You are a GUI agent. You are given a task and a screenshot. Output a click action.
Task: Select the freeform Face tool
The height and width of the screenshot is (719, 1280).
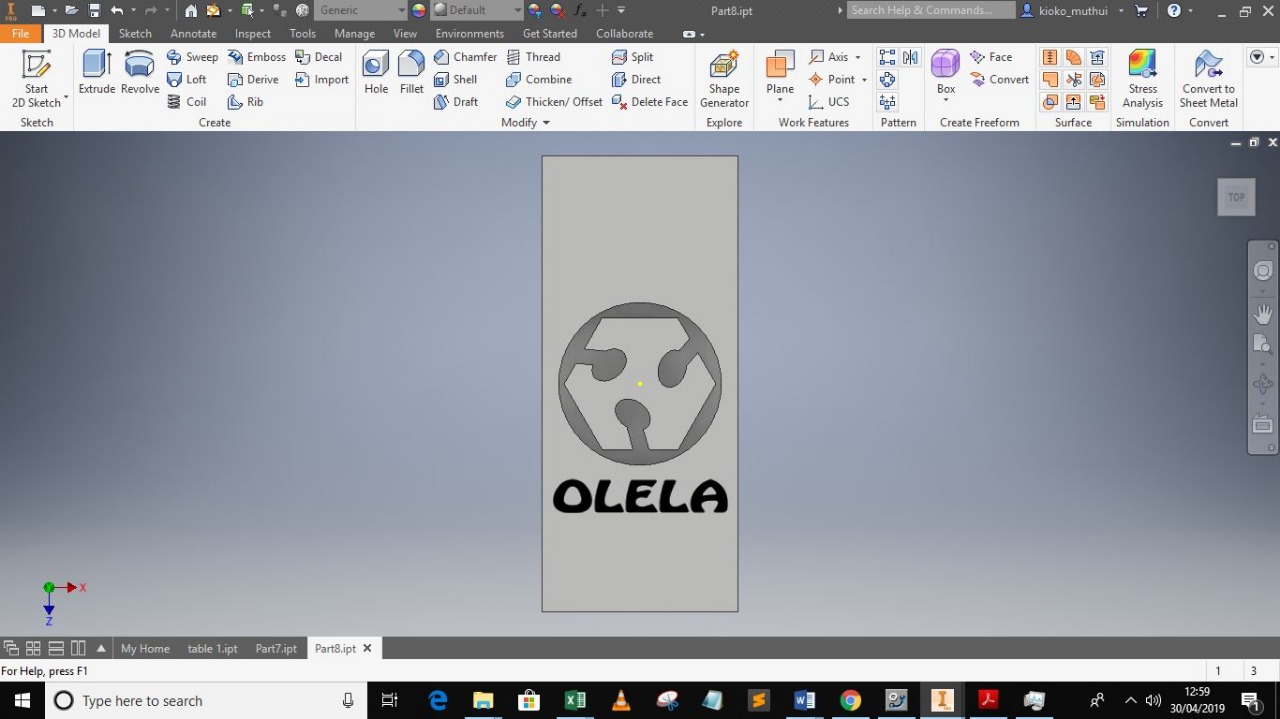991,57
